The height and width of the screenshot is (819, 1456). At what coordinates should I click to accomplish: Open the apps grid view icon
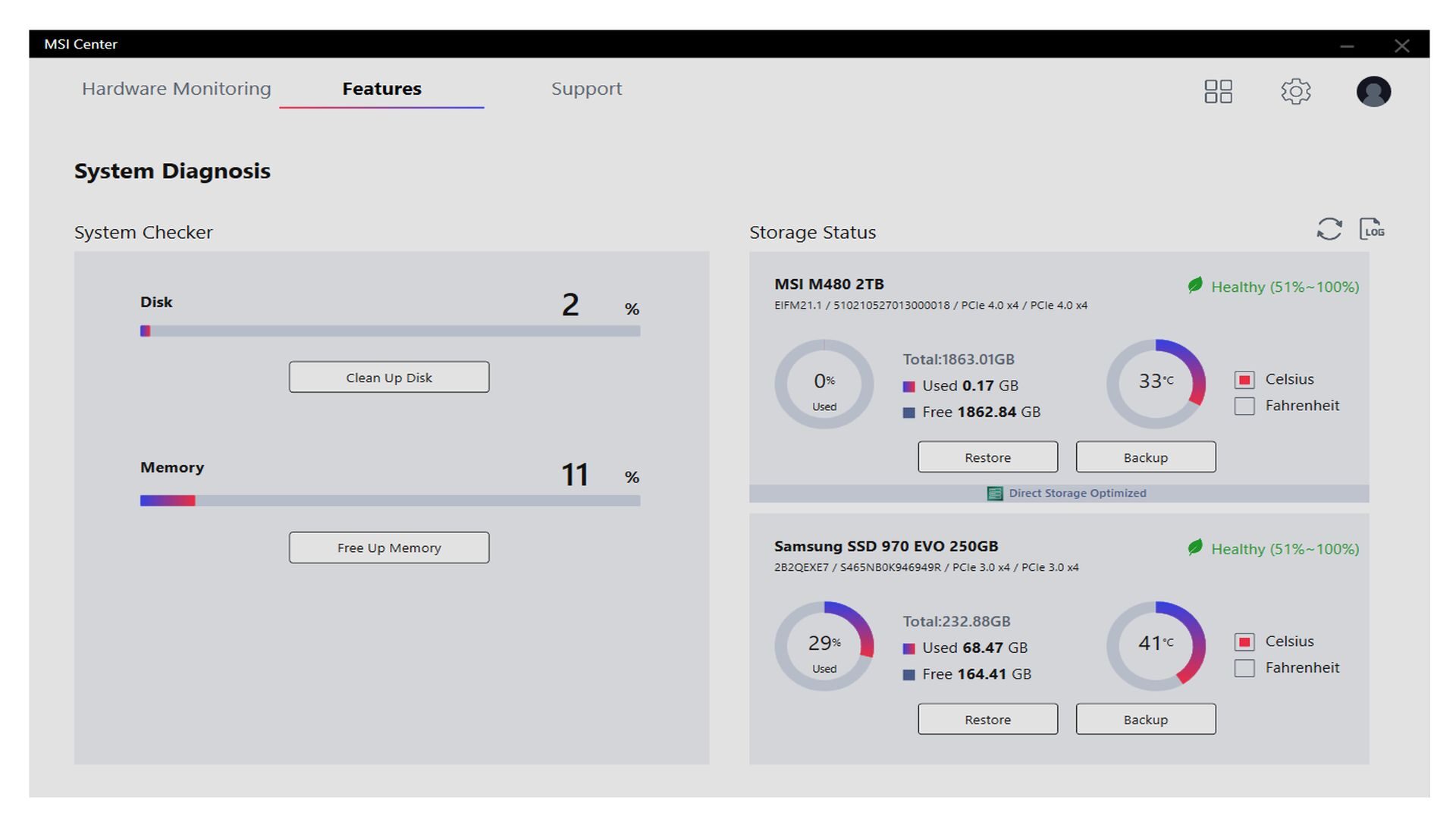pos(1218,92)
